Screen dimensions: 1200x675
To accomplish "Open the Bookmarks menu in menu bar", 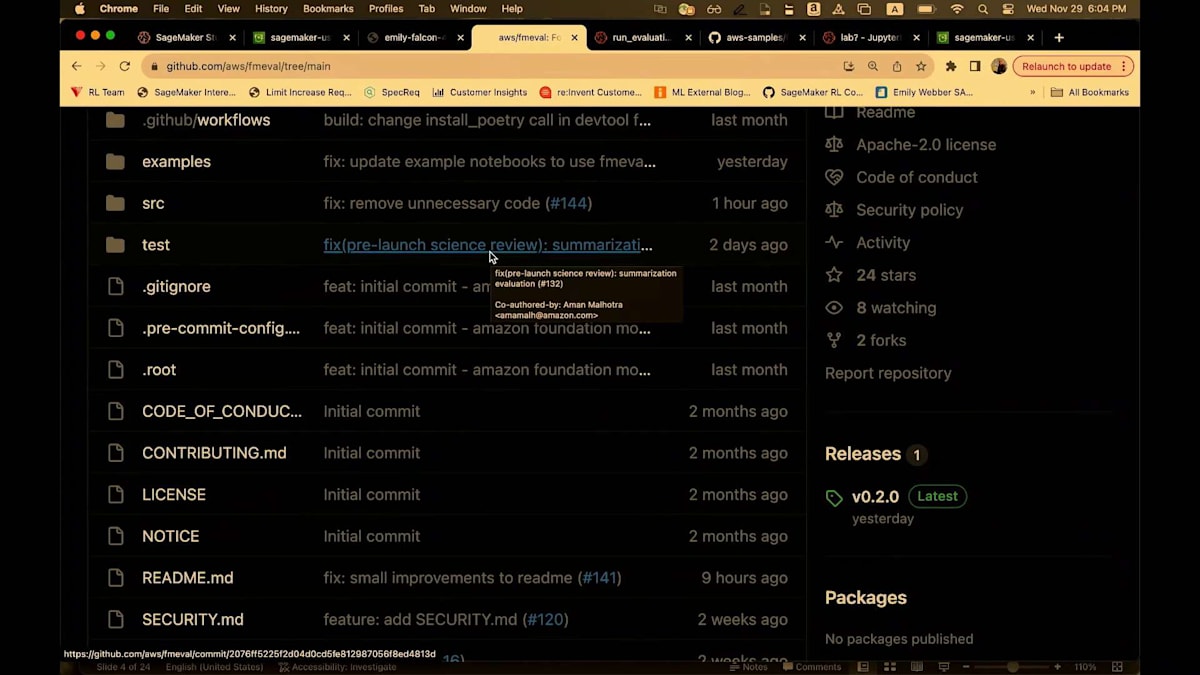I will click(x=328, y=9).
